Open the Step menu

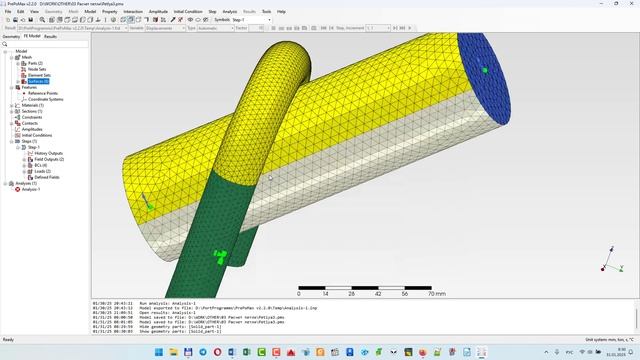pos(212,11)
